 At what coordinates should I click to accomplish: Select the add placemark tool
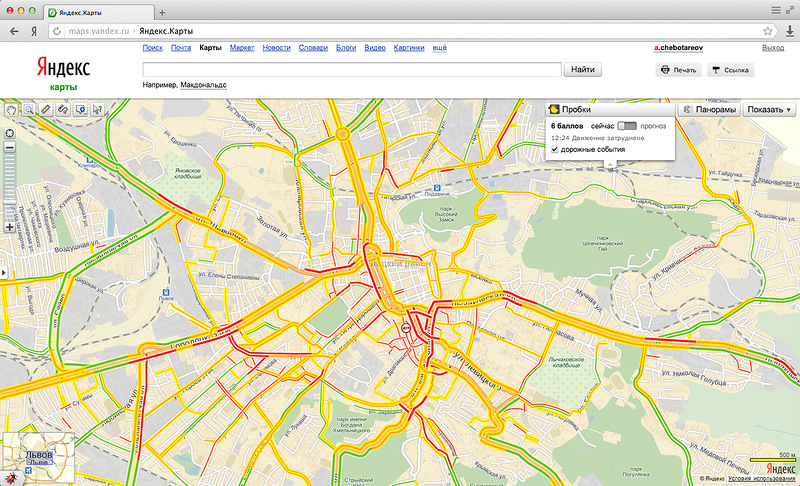[x=80, y=109]
